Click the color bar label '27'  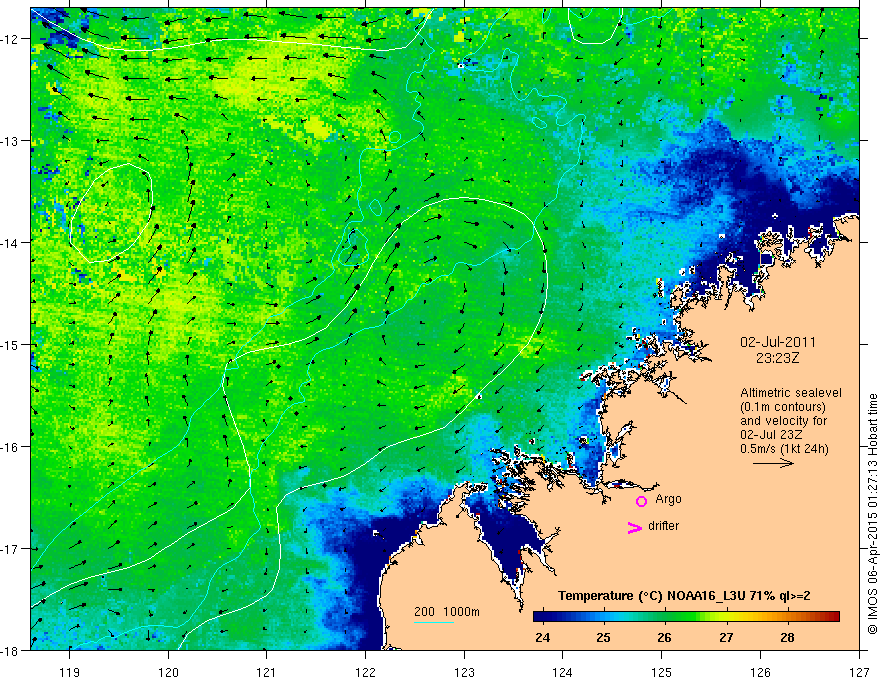click(x=726, y=637)
